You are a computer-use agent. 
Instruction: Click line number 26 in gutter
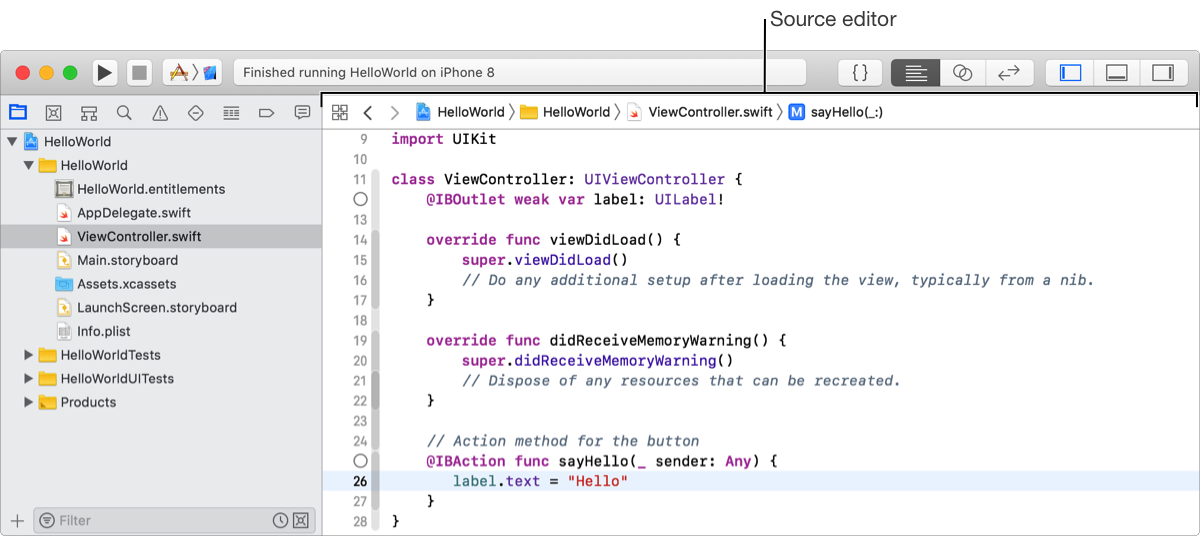click(x=360, y=481)
